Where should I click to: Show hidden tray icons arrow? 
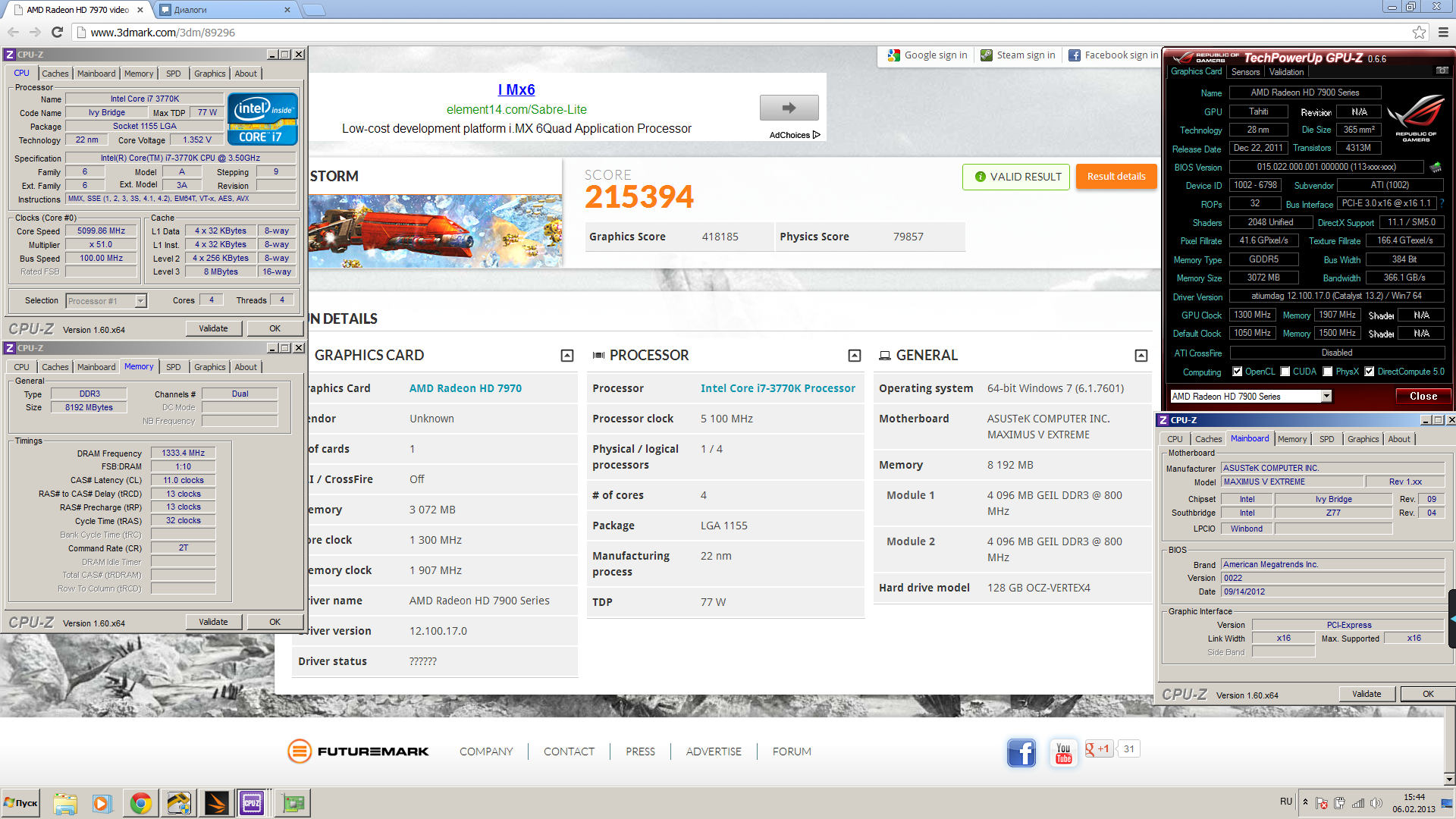[1305, 802]
